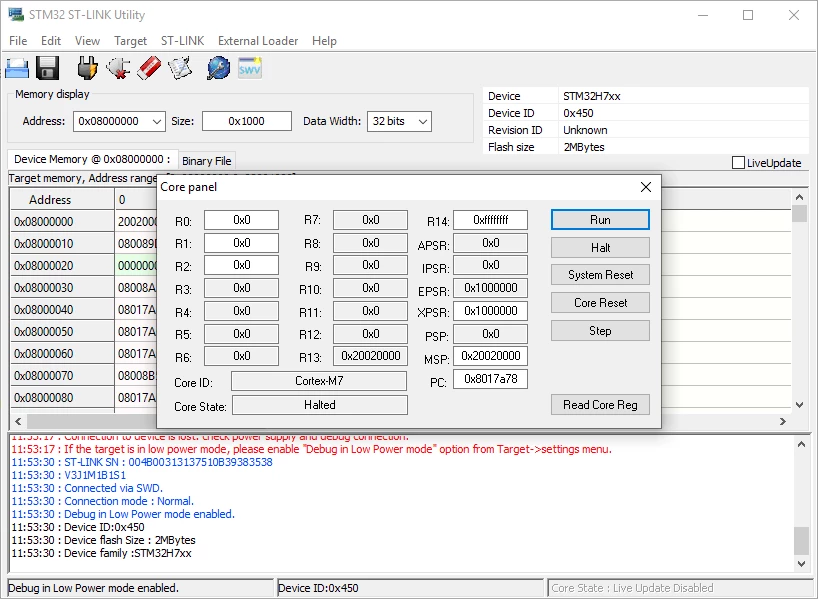
Task: Click the Open file toolbar icon
Action: (17, 68)
